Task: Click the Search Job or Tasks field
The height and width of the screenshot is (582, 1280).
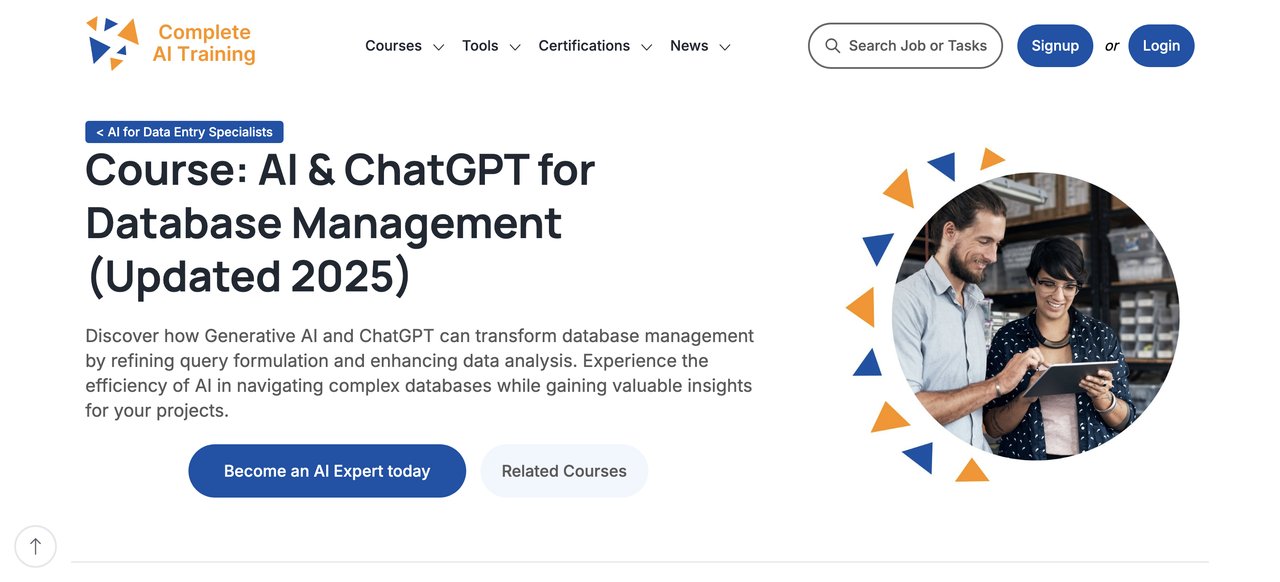Action: coord(905,46)
